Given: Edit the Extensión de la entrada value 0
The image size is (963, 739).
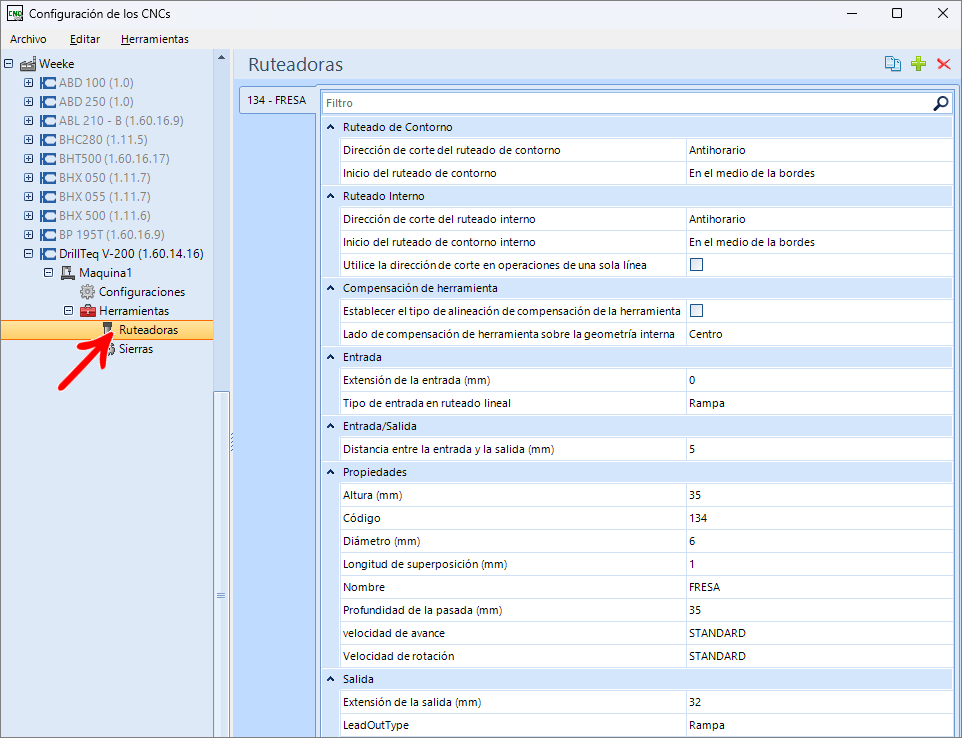Looking at the screenshot, I should (x=819, y=380).
